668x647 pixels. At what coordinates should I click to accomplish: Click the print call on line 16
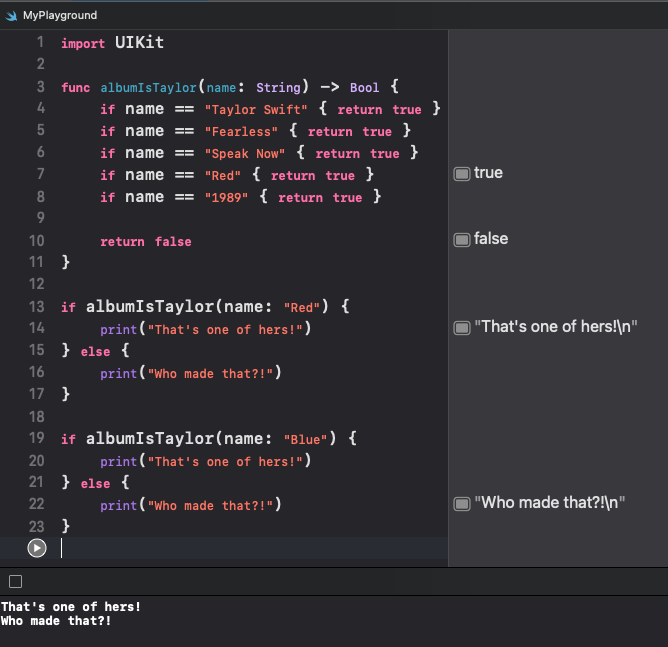click(x=190, y=374)
